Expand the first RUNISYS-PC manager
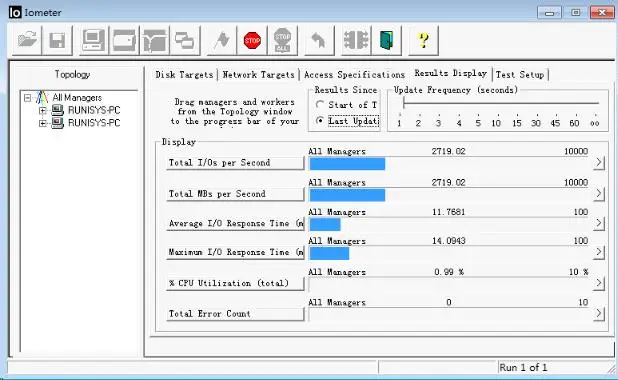 [43, 110]
